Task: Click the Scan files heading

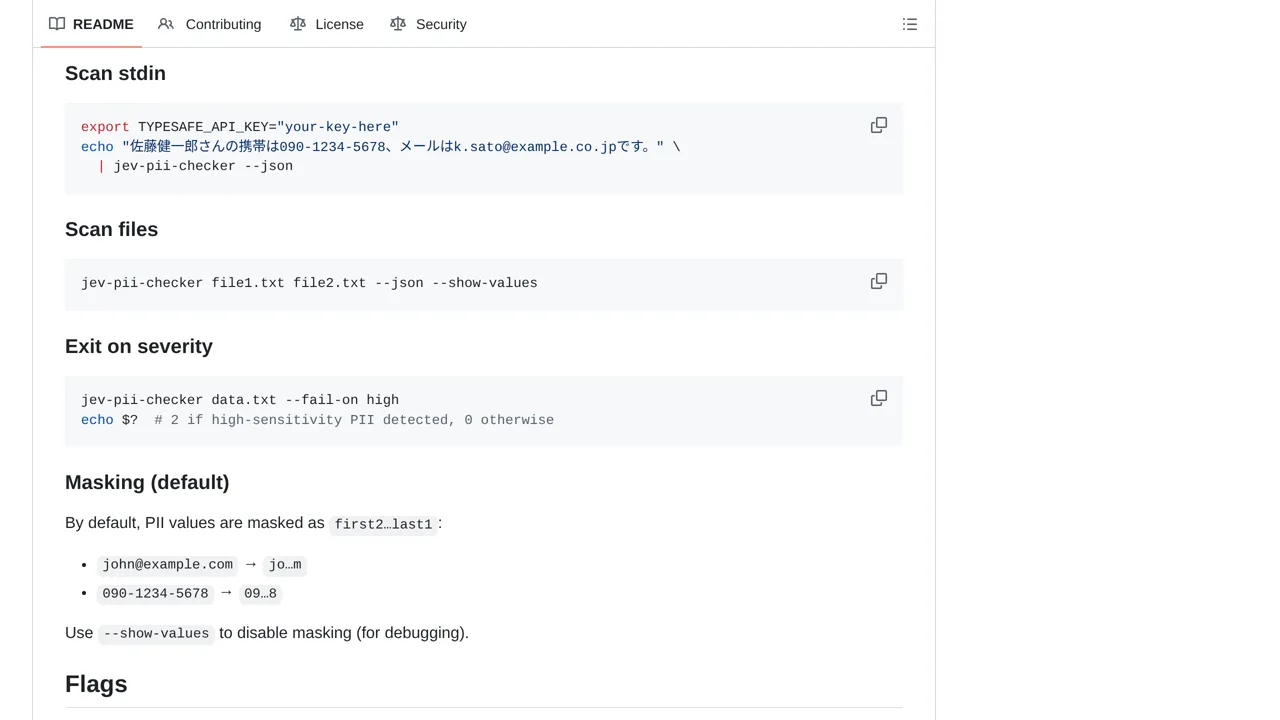Action: [111, 229]
